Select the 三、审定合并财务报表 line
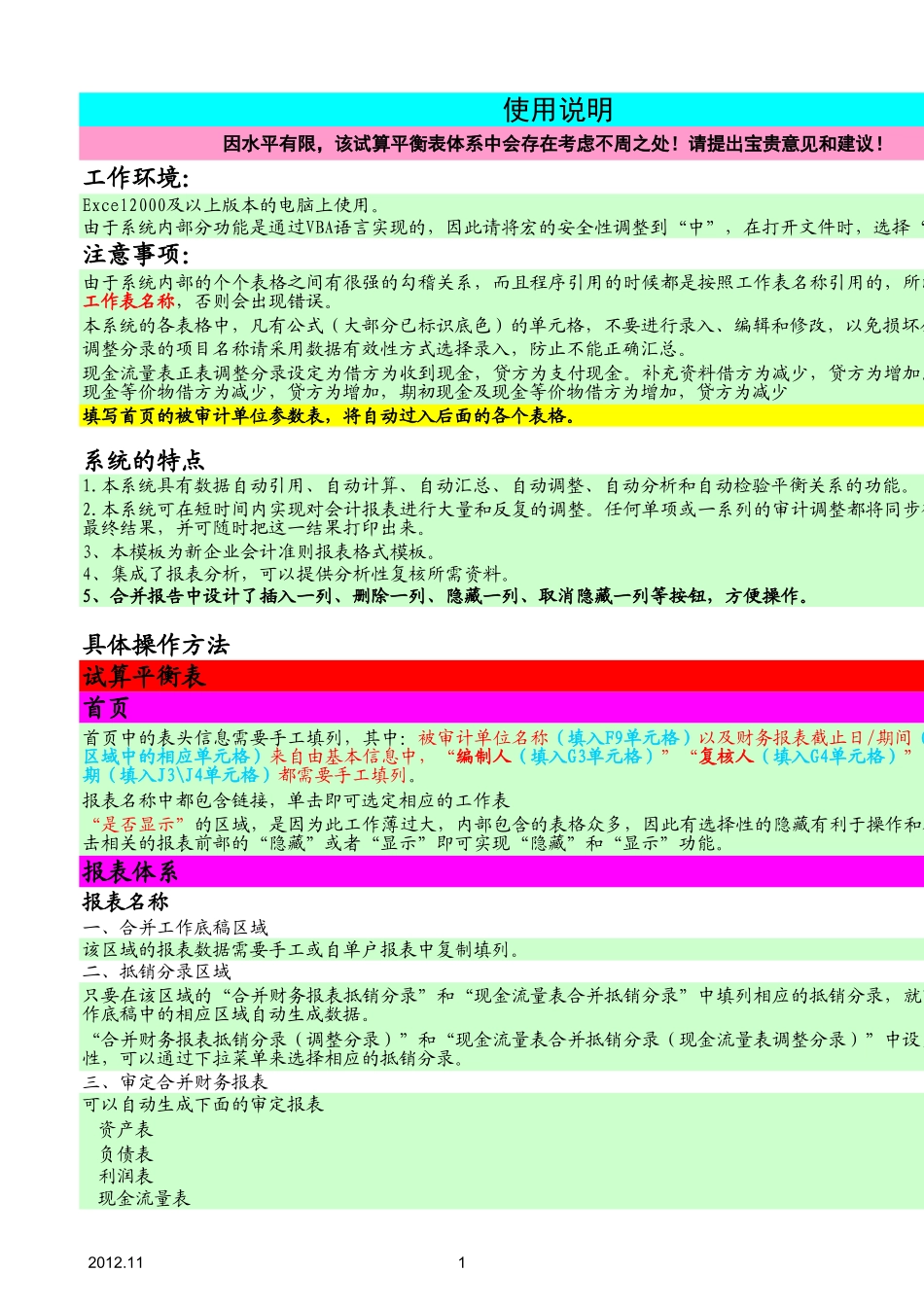The width and height of the screenshot is (924, 1307). pyautogui.click(x=175, y=1082)
